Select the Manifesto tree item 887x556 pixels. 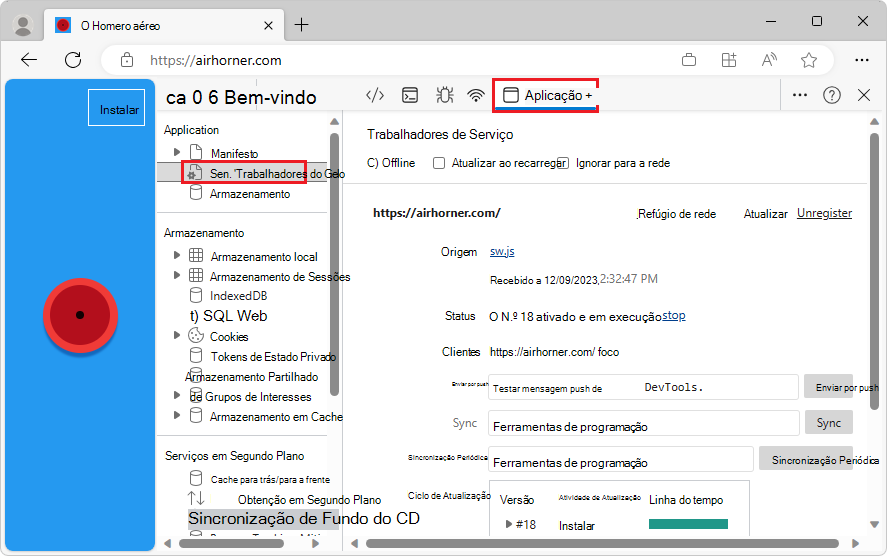point(234,153)
